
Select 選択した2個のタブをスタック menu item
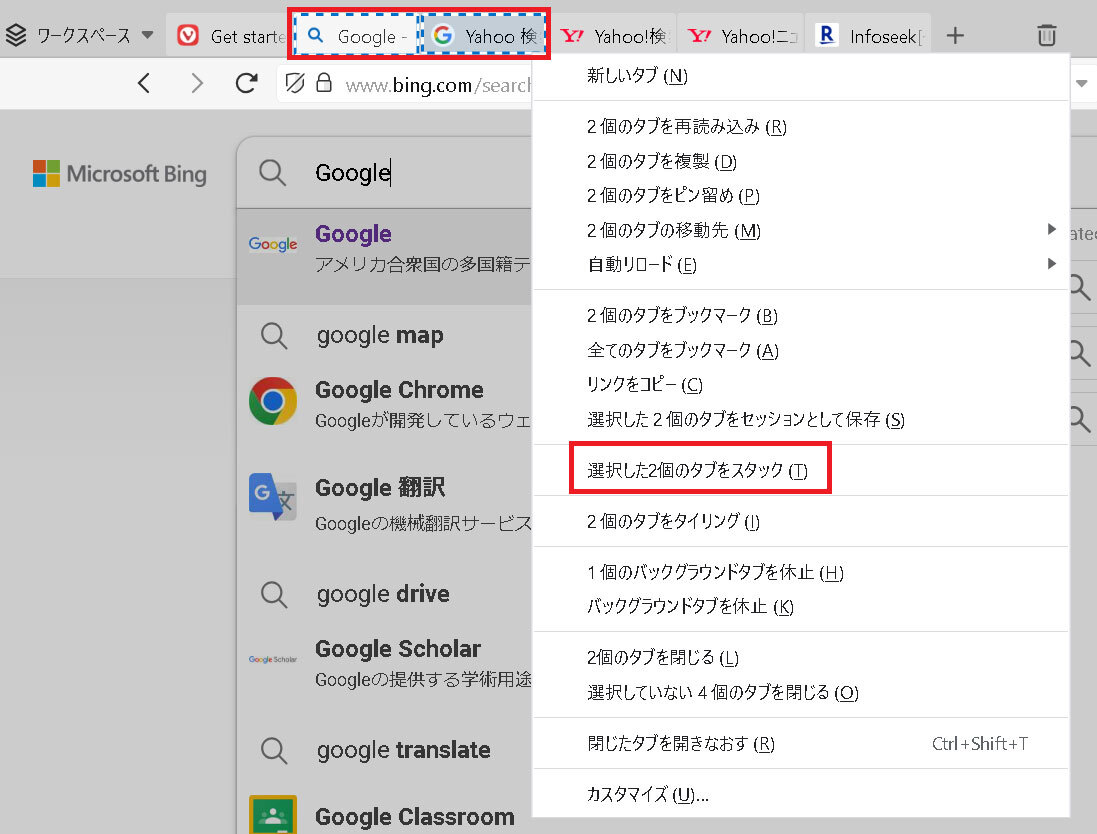point(698,471)
